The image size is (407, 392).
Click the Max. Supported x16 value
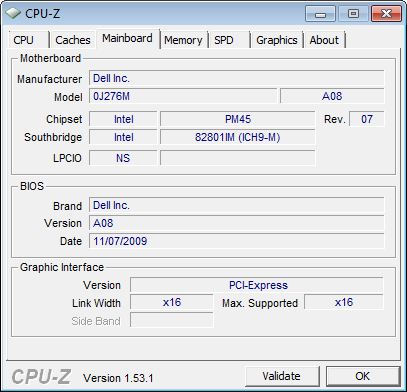344,302
